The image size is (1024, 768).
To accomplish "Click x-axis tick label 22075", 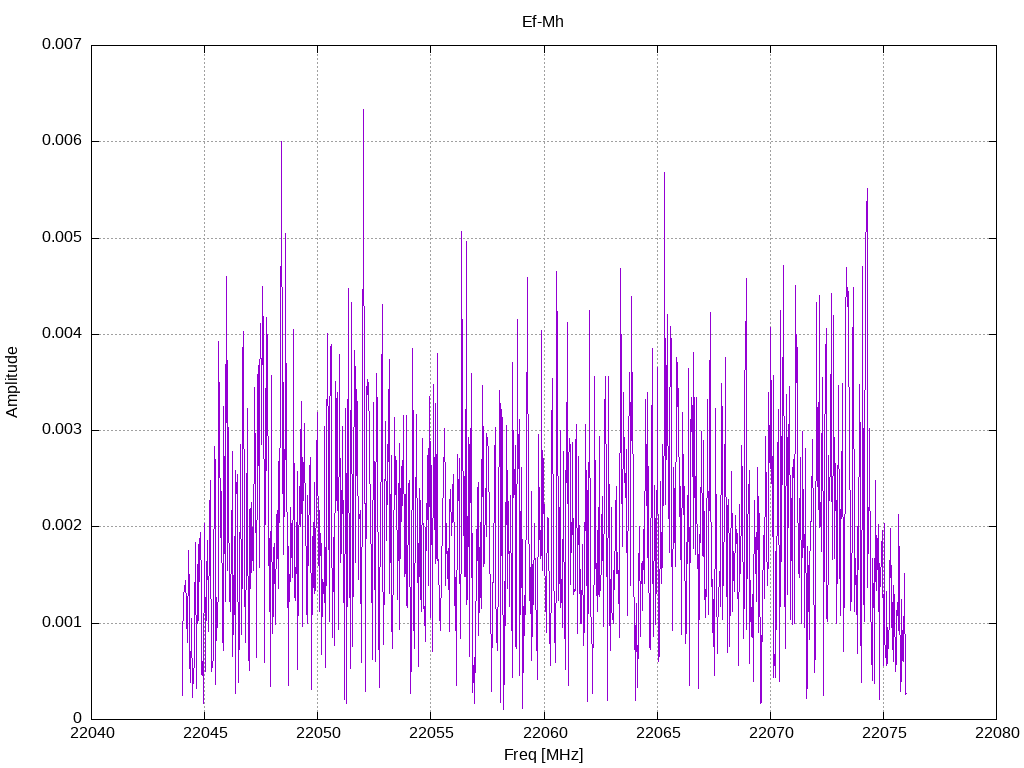I will [884, 733].
